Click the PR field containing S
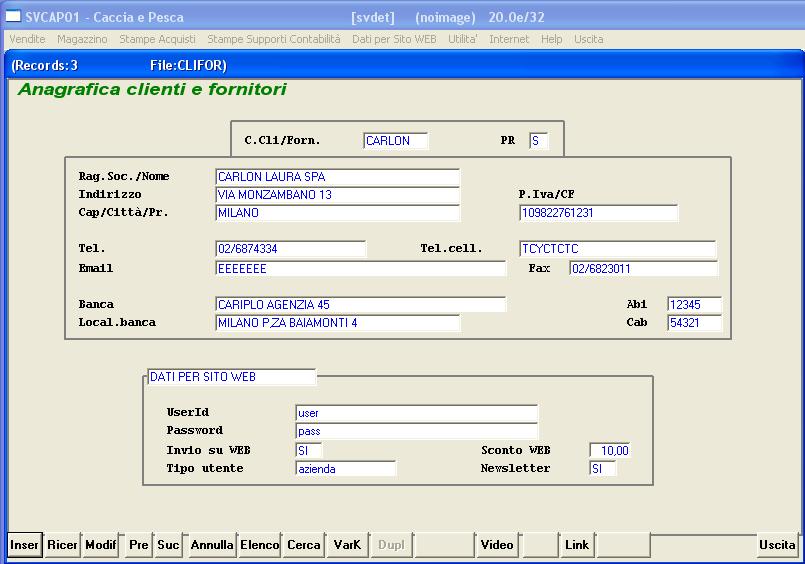This screenshot has width=805, height=564. tap(539, 141)
